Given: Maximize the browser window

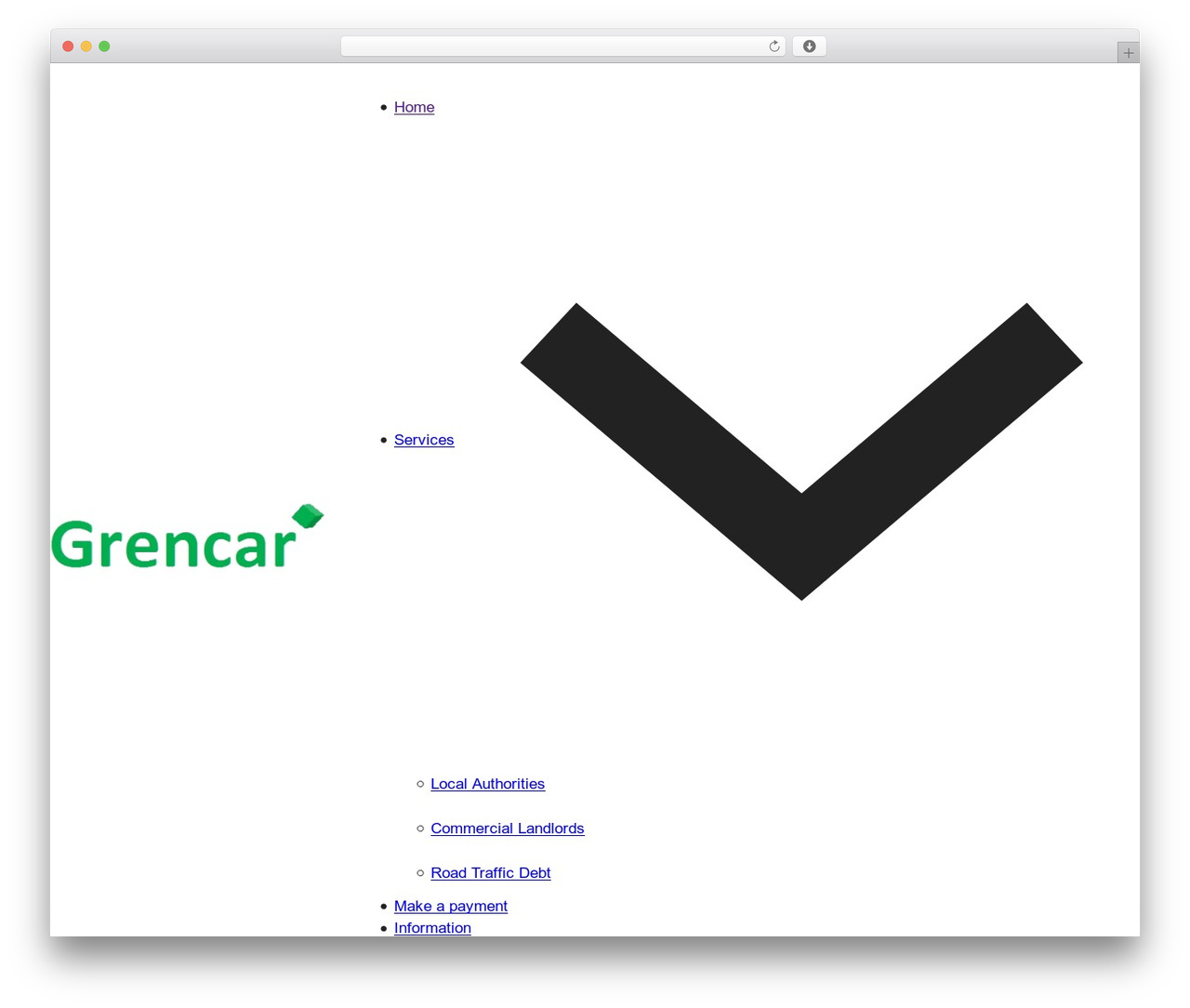Looking at the screenshot, I should click(104, 46).
